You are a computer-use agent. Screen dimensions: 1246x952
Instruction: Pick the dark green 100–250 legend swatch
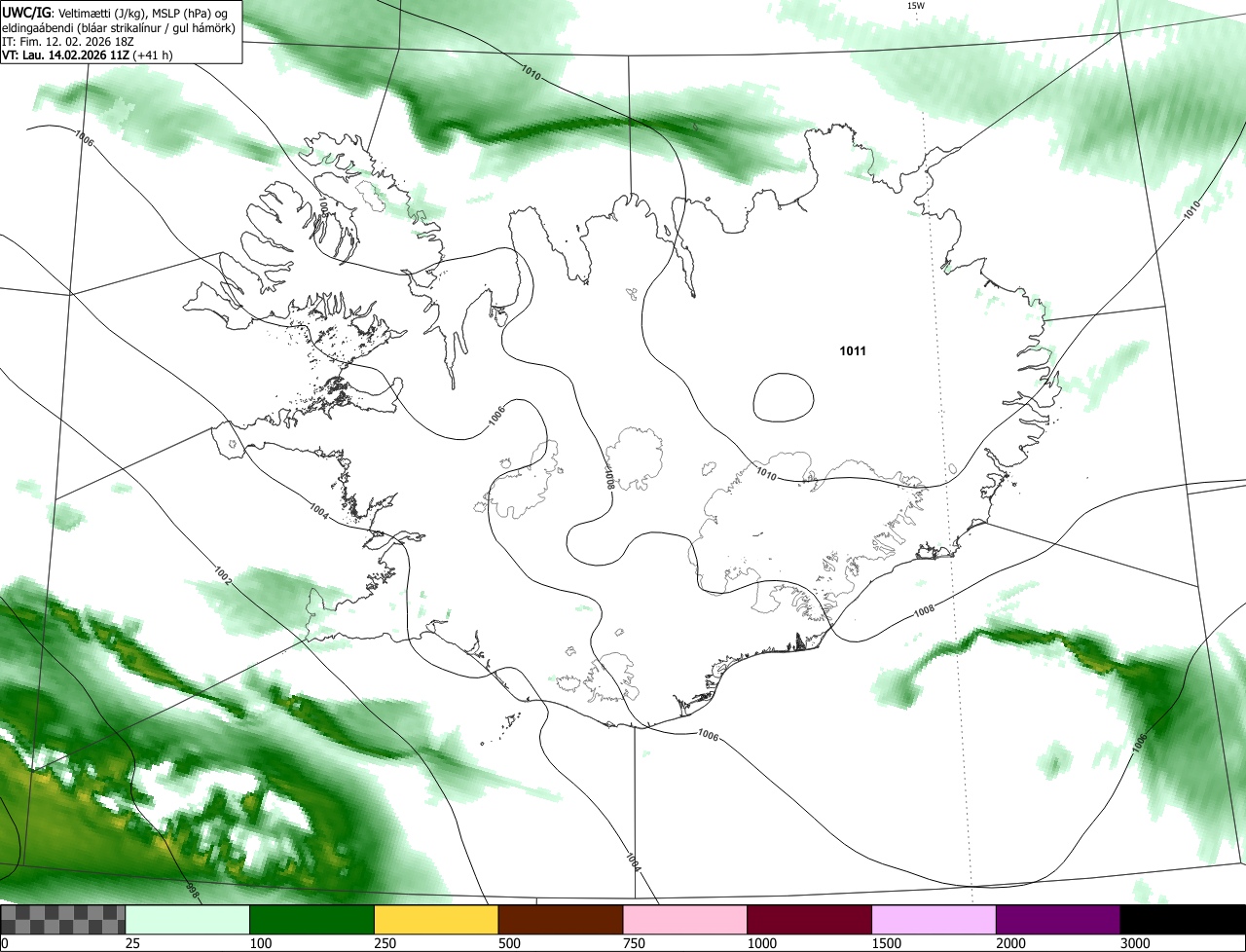(312, 920)
